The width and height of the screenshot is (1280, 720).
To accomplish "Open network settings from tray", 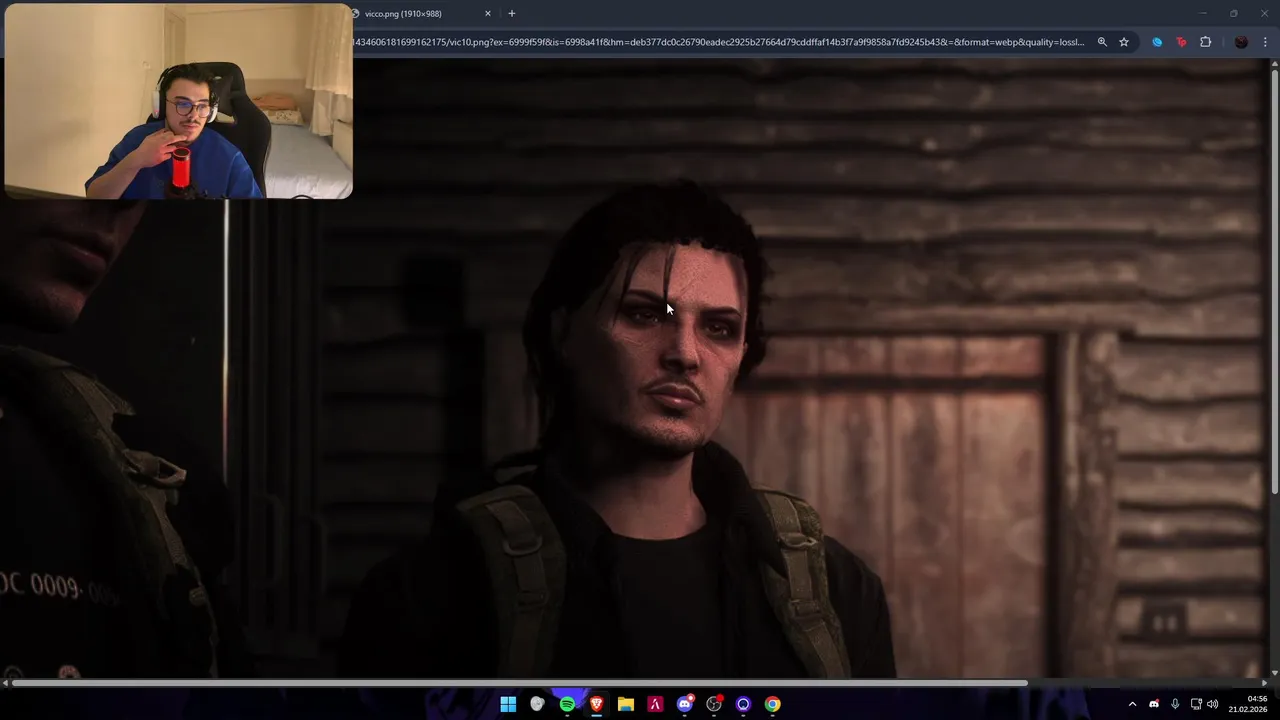I will tap(1196, 704).
